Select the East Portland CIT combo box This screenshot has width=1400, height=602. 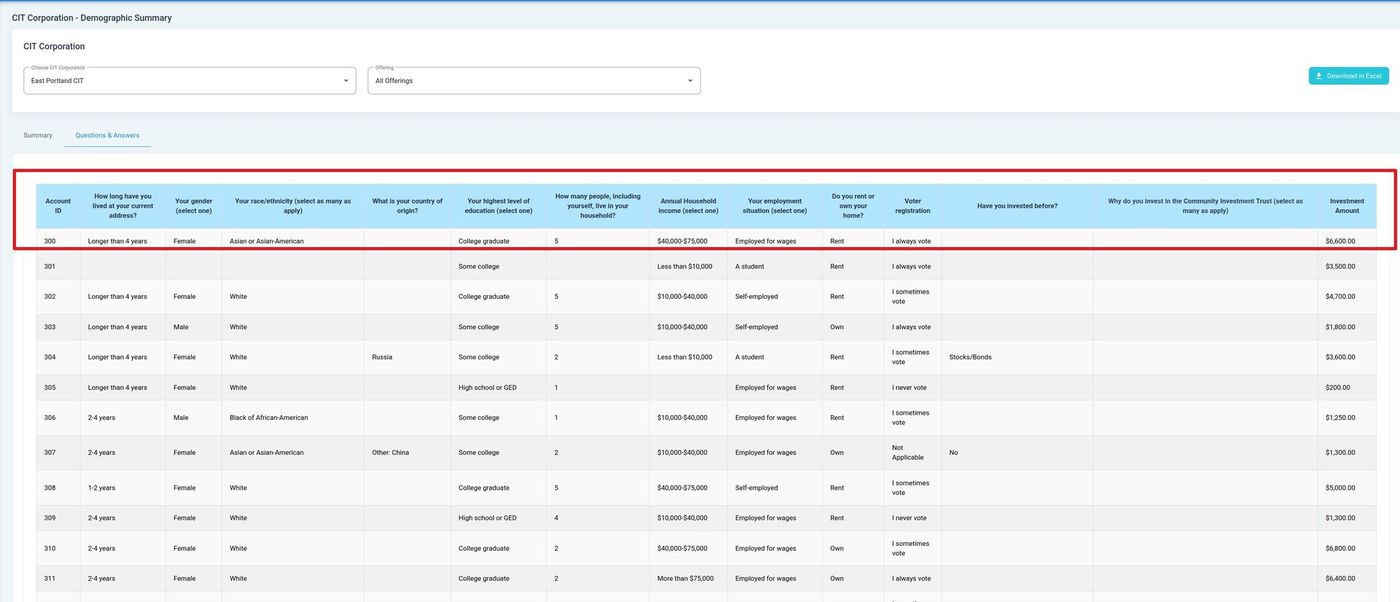180,81
